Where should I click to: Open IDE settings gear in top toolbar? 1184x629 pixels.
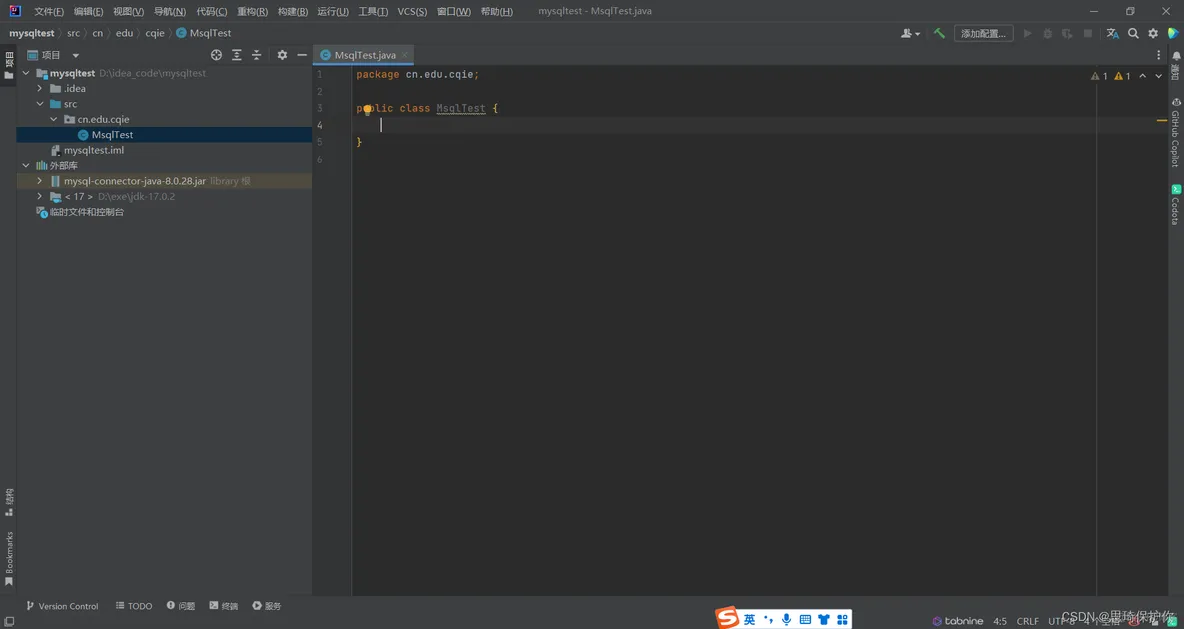pos(1152,33)
